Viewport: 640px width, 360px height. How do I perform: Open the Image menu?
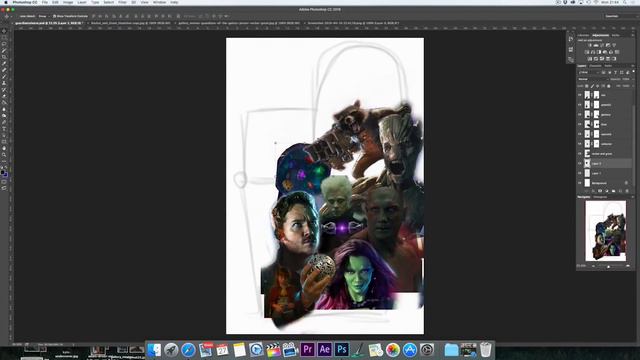coord(68,2)
